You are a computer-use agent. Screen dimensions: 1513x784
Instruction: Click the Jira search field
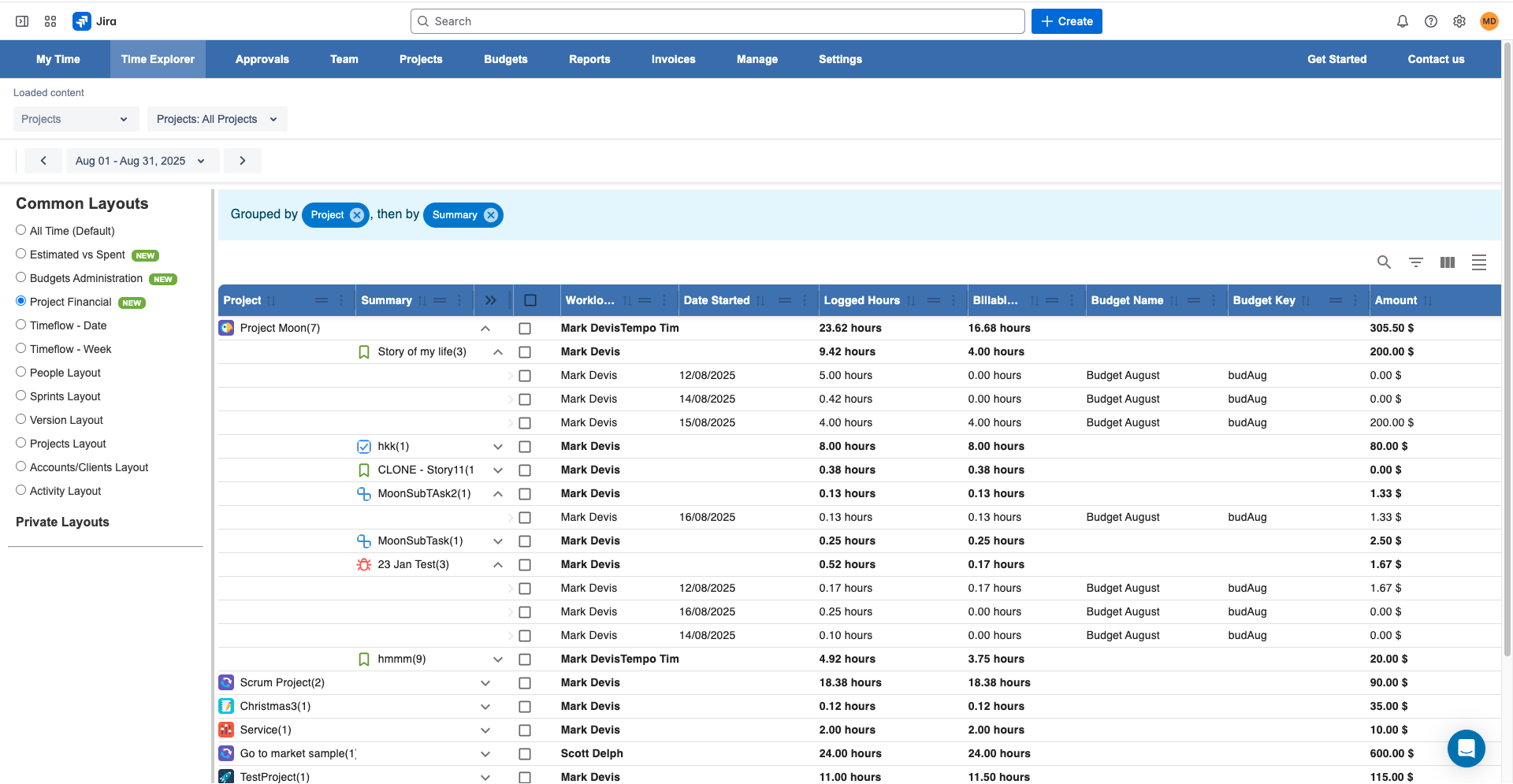coord(718,21)
